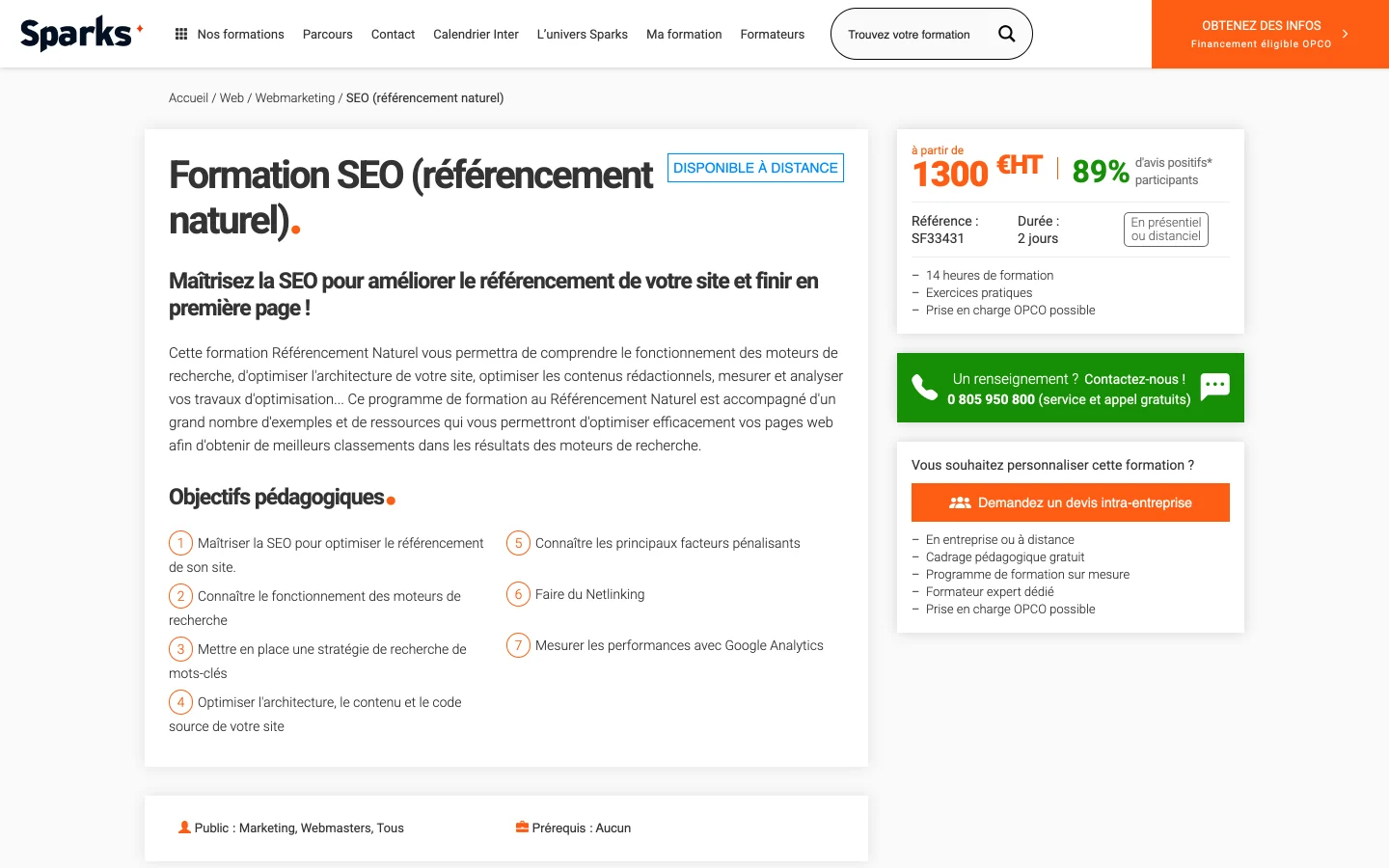Click the '2 jours' duration value
The image size is (1389, 868).
click(x=1038, y=238)
